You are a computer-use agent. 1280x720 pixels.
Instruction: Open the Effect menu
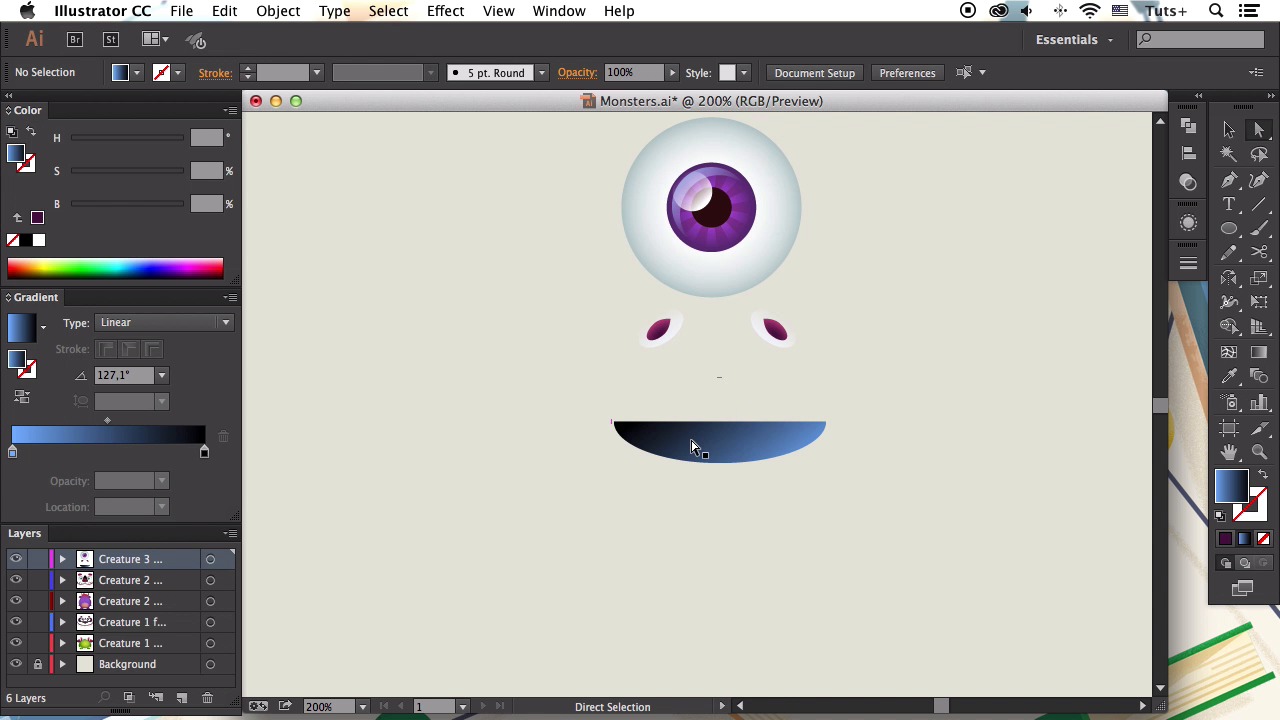click(x=445, y=11)
